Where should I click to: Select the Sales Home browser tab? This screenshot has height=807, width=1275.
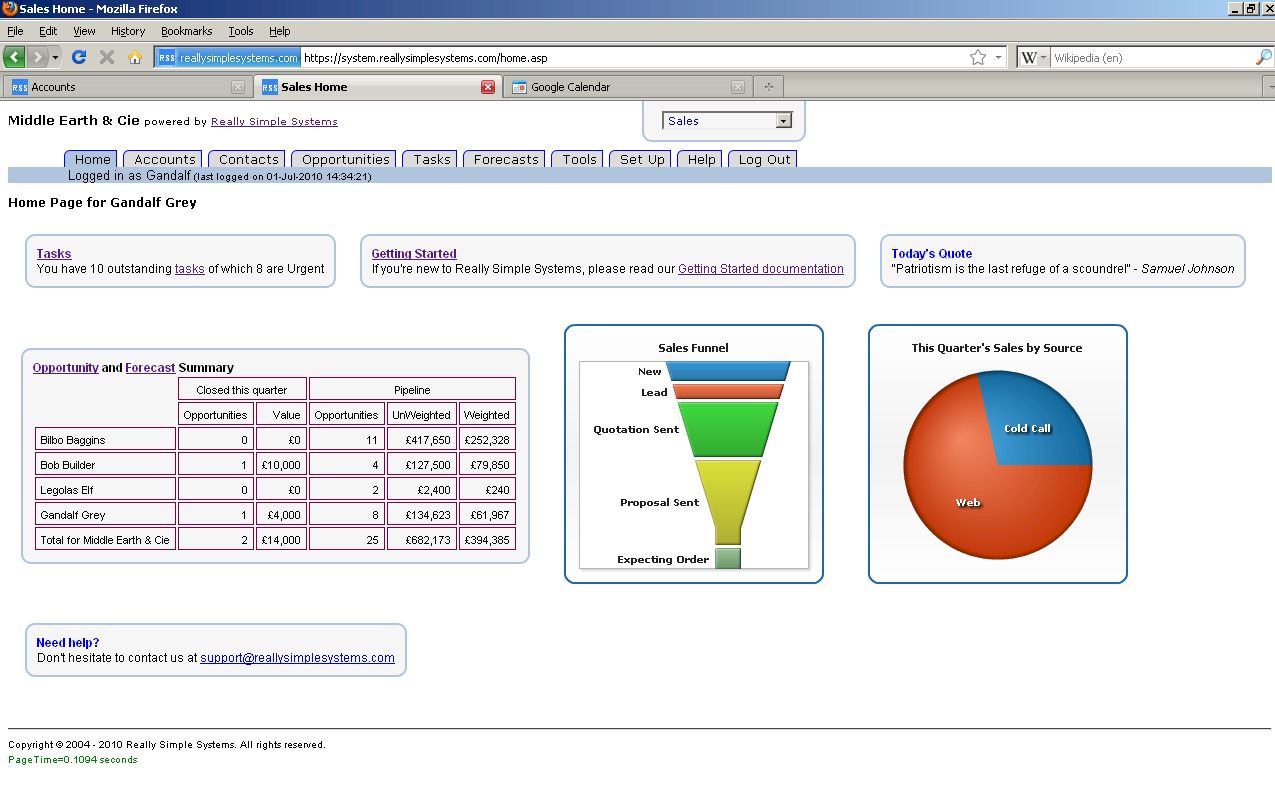pyautogui.click(x=377, y=87)
